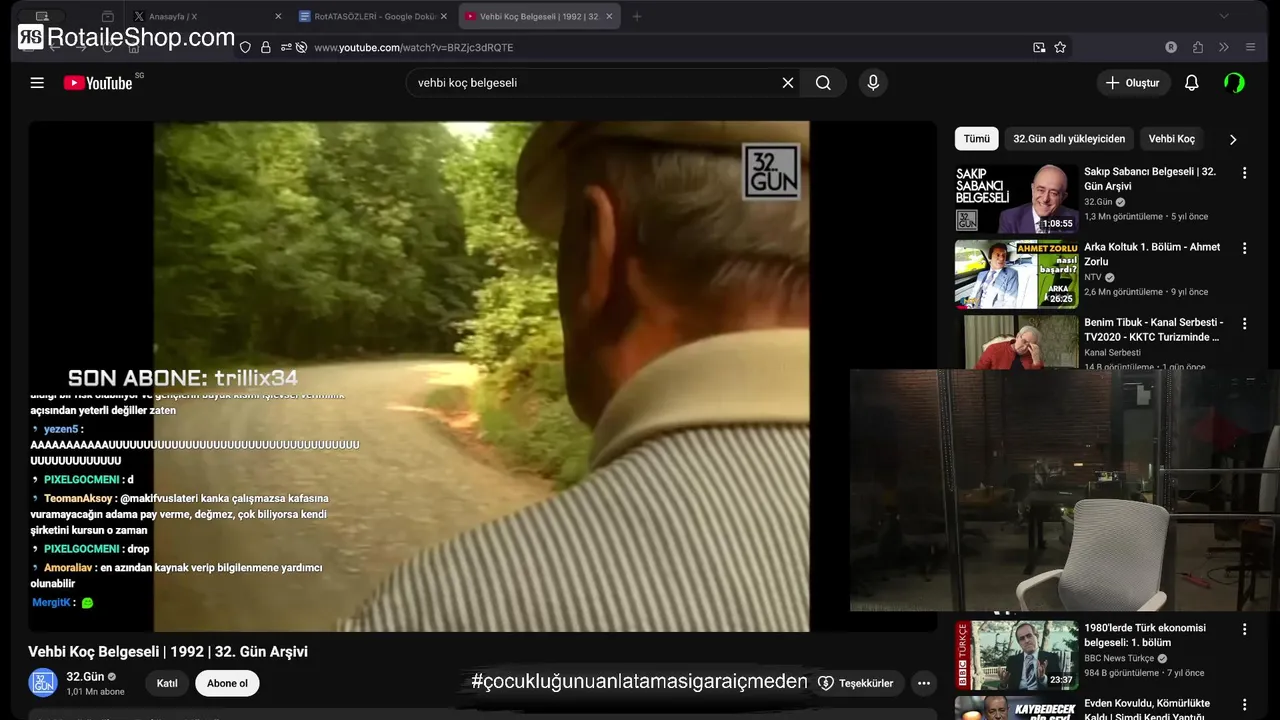Clear the search box text
Screen dimensions: 1280x720
[788, 83]
